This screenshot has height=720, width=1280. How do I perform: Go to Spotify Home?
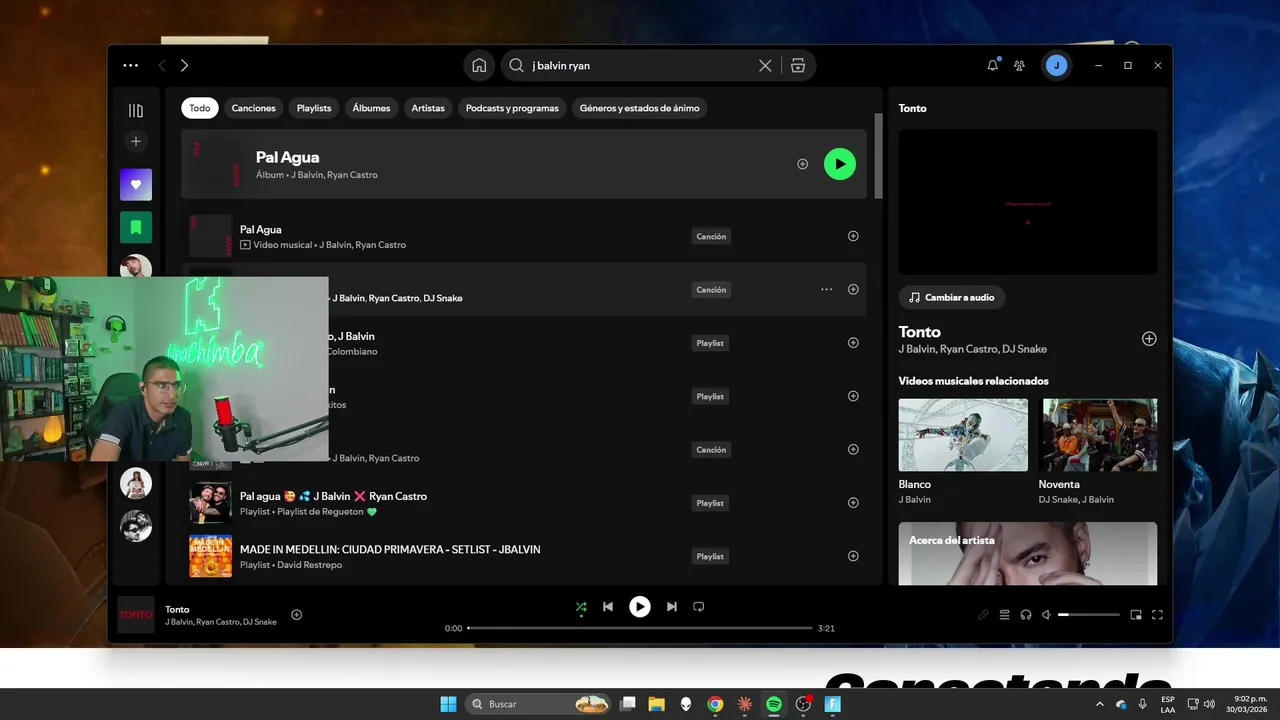[479, 65]
